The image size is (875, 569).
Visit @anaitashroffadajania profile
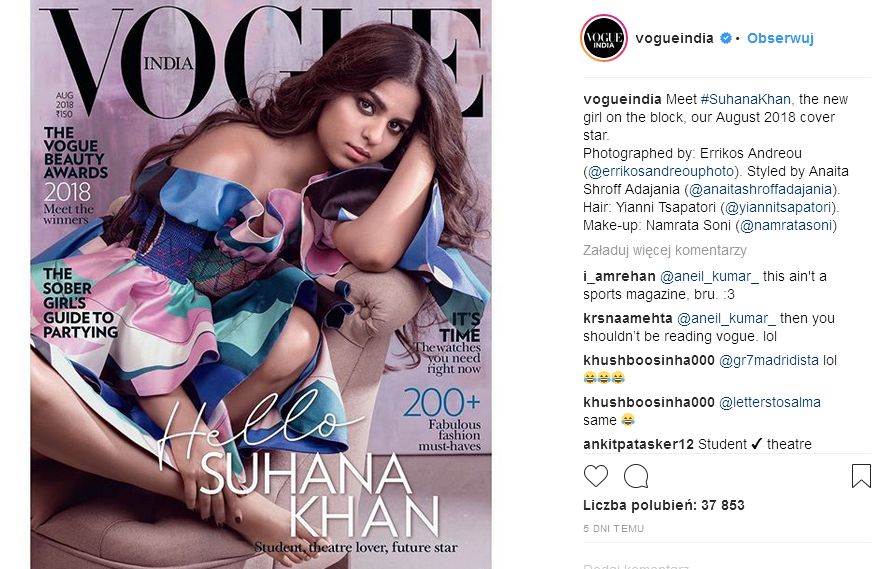762,189
